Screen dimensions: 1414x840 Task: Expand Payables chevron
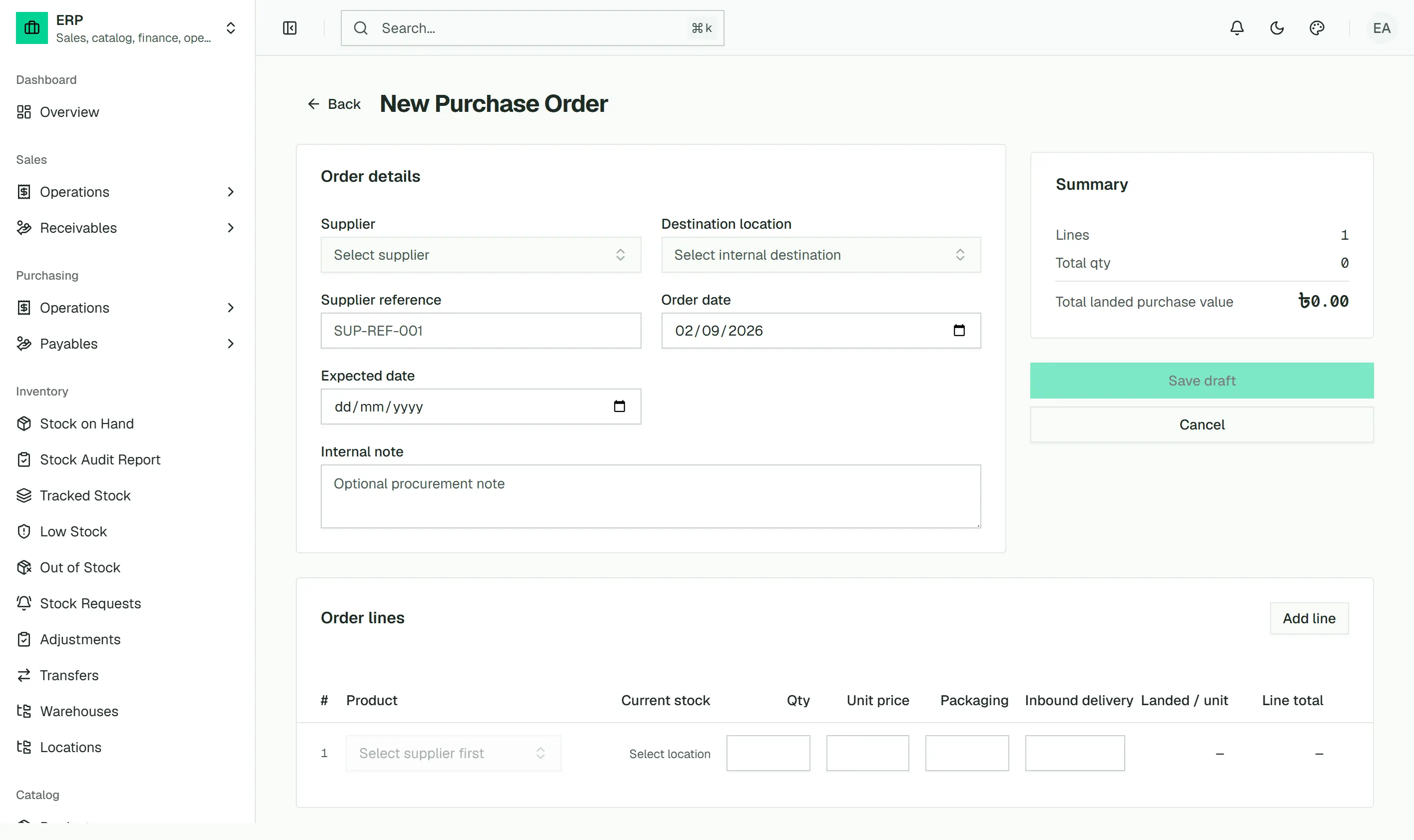coord(230,344)
